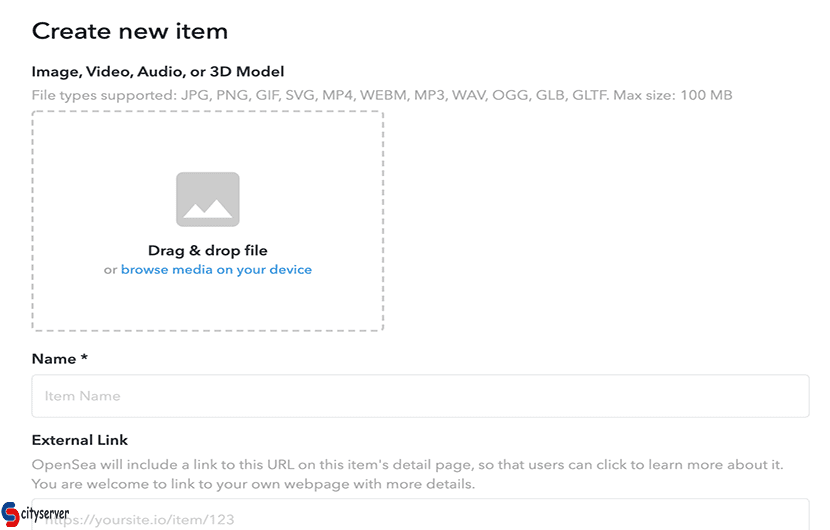Click the cityserver logo icon
830x530 pixels.
tap(11, 514)
